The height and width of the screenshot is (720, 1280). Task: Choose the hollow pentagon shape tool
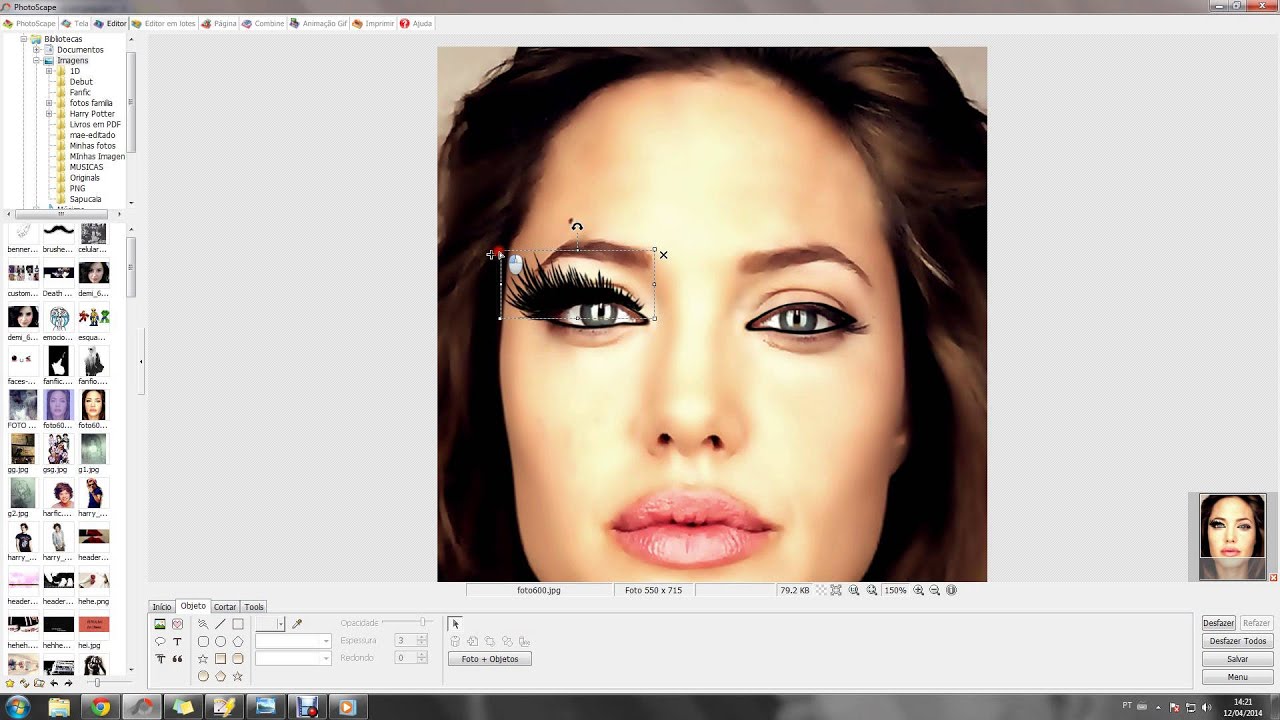pos(238,641)
